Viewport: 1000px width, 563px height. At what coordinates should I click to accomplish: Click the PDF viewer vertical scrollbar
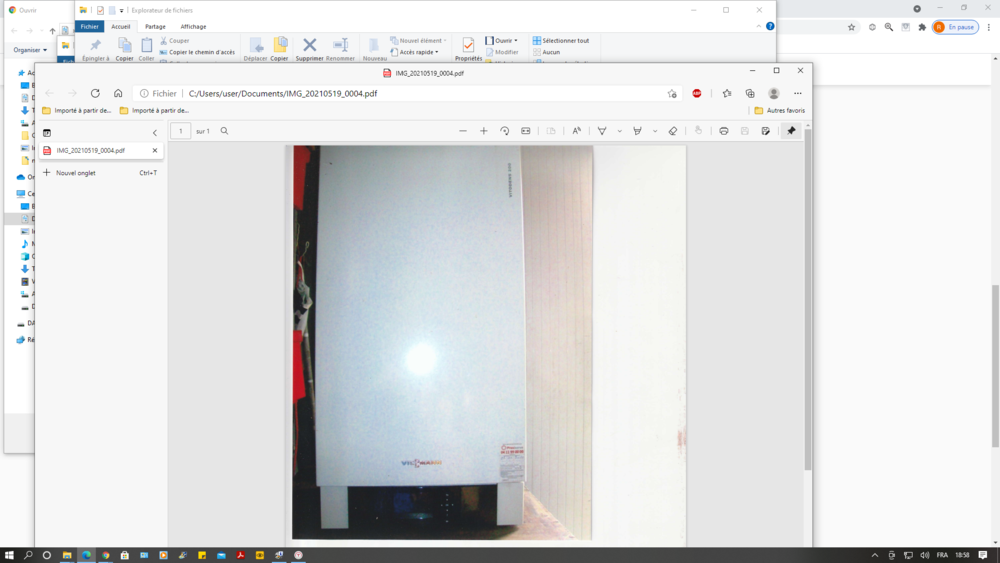pos(808,300)
